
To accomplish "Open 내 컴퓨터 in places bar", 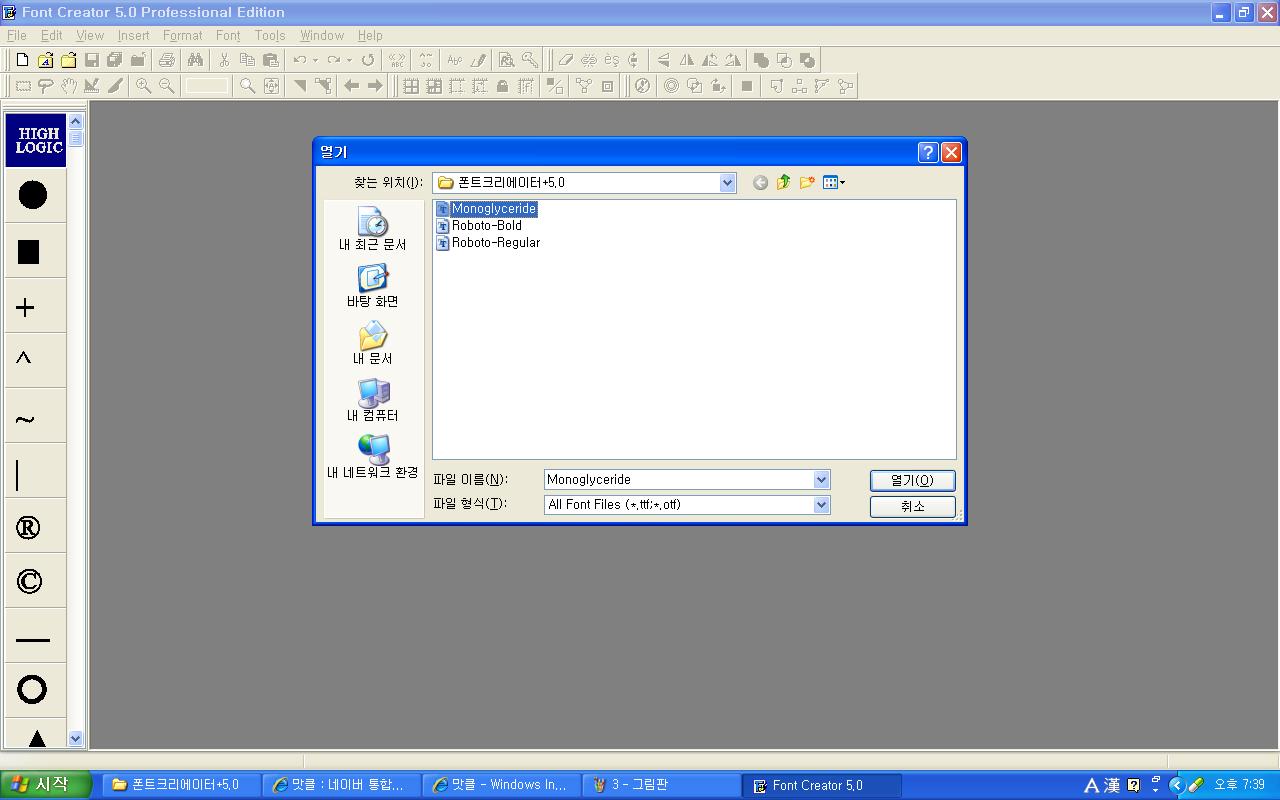I will click(x=373, y=400).
